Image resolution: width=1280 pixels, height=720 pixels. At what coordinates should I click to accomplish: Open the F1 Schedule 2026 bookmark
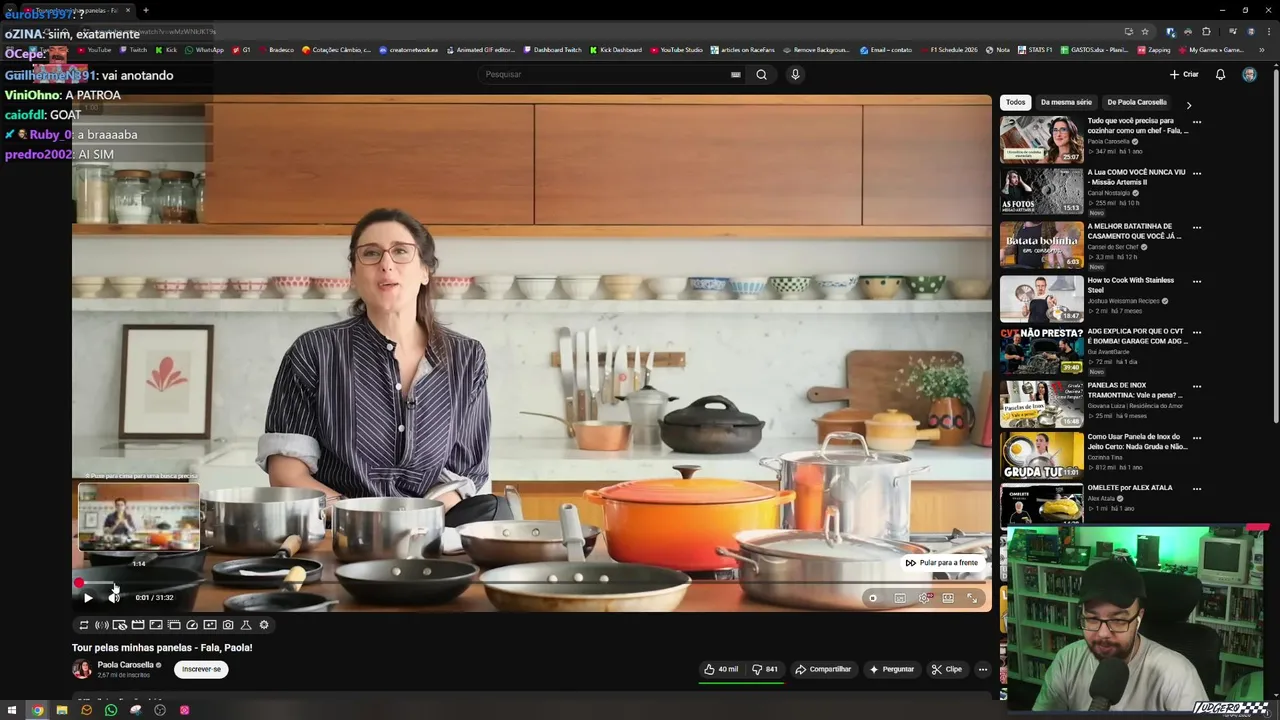947,50
